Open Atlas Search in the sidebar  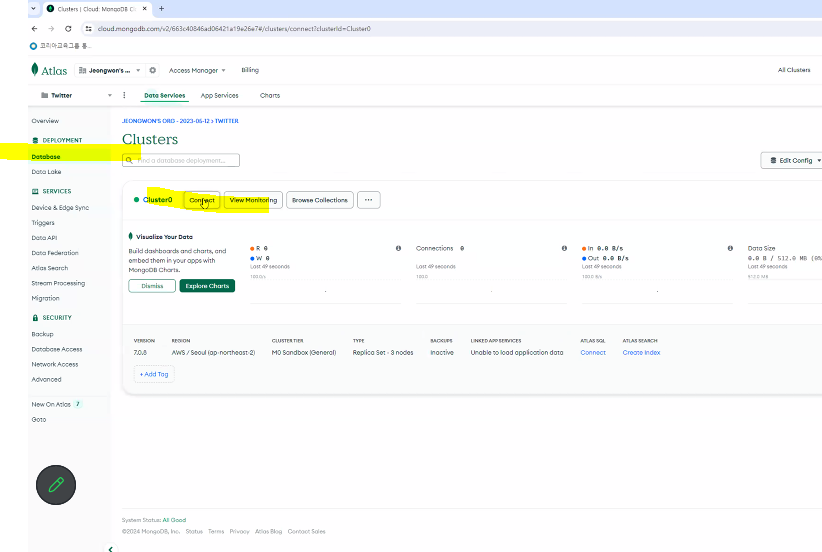point(50,268)
